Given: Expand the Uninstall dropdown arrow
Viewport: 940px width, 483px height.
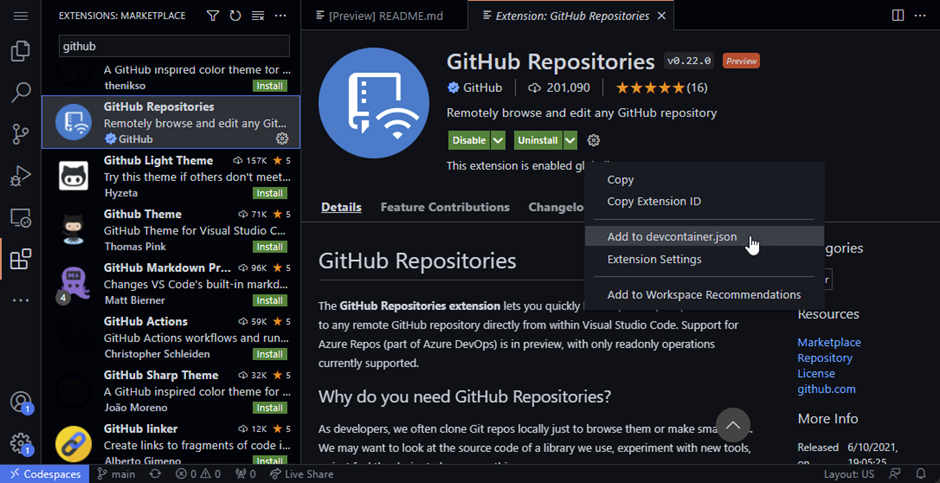Looking at the screenshot, I should [x=570, y=140].
